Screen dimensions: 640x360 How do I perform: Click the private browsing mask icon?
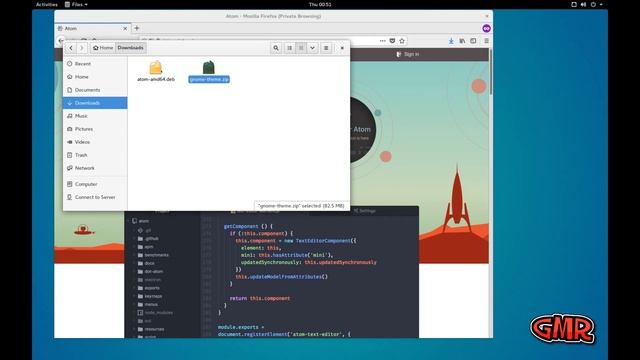click(486, 28)
